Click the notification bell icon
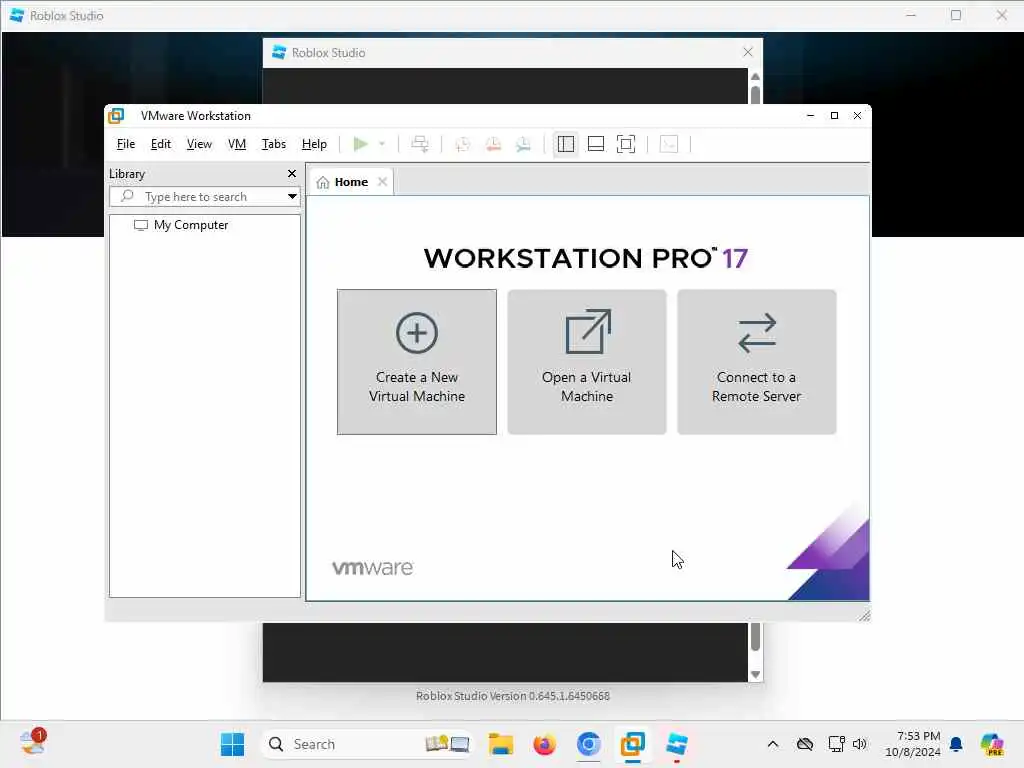Image resolution: width=1024 pixels, height=768 pixels. (x=956, y=744)
